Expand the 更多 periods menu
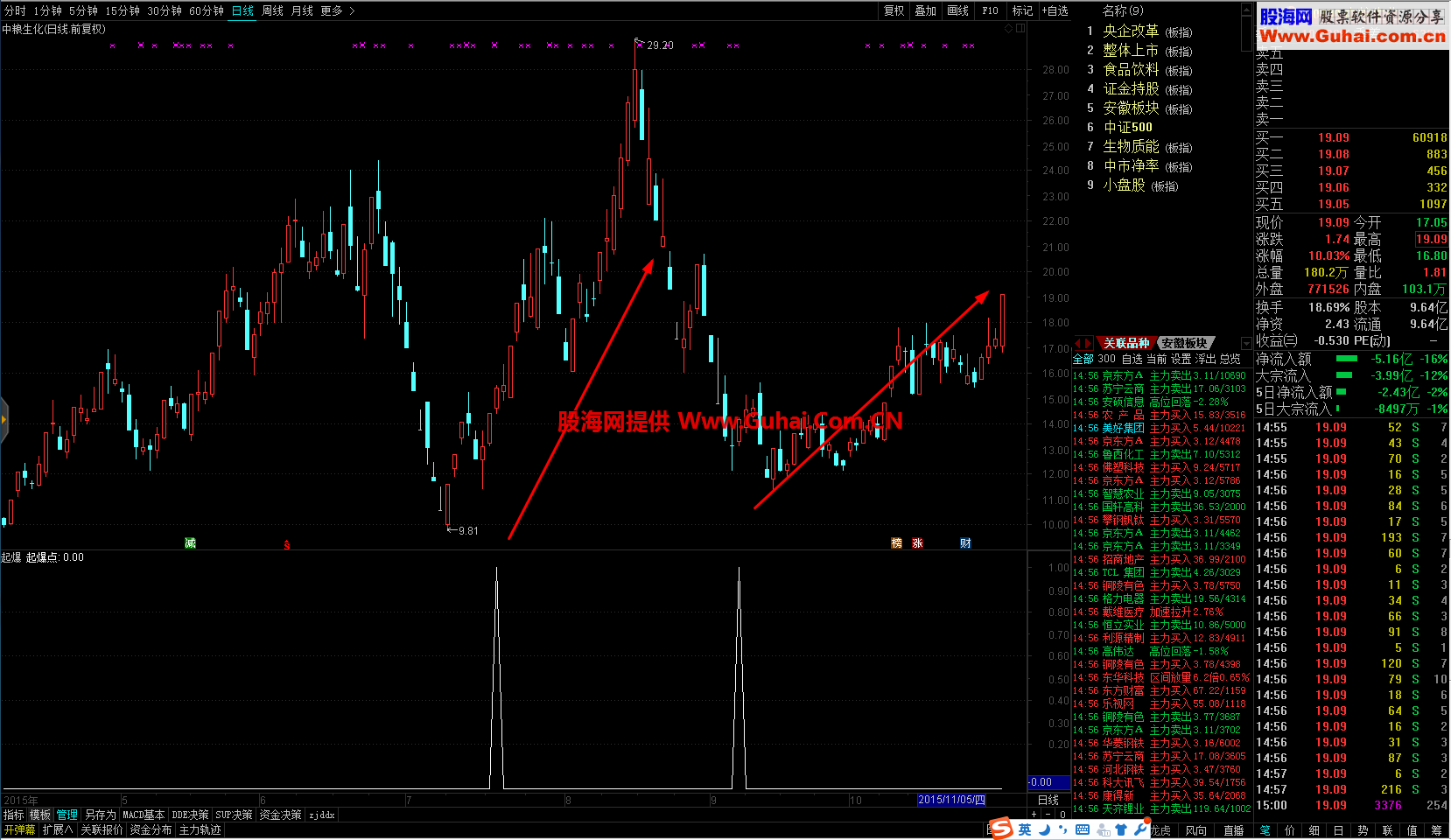 pos(338,10)
